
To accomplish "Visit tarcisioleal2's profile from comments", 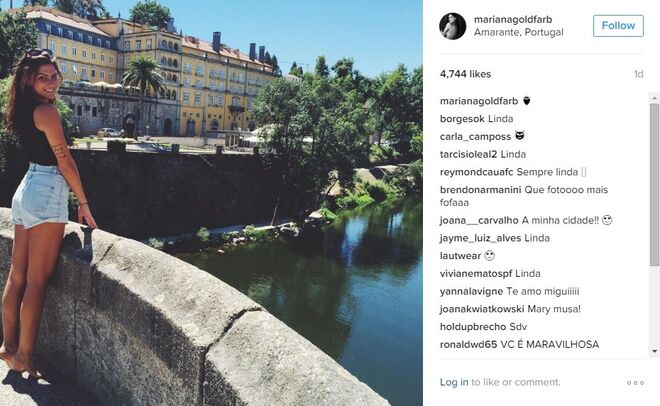I will [468, 154].
